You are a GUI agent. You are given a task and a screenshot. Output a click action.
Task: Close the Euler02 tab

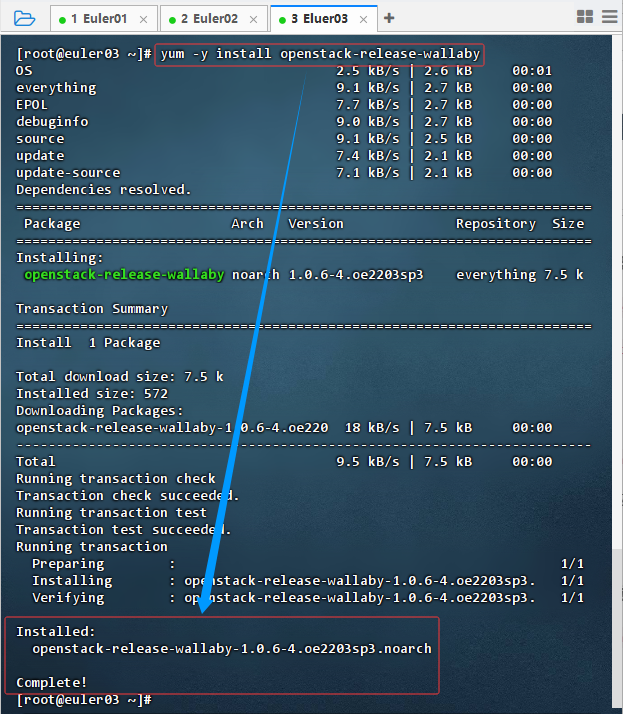point(254,19)
